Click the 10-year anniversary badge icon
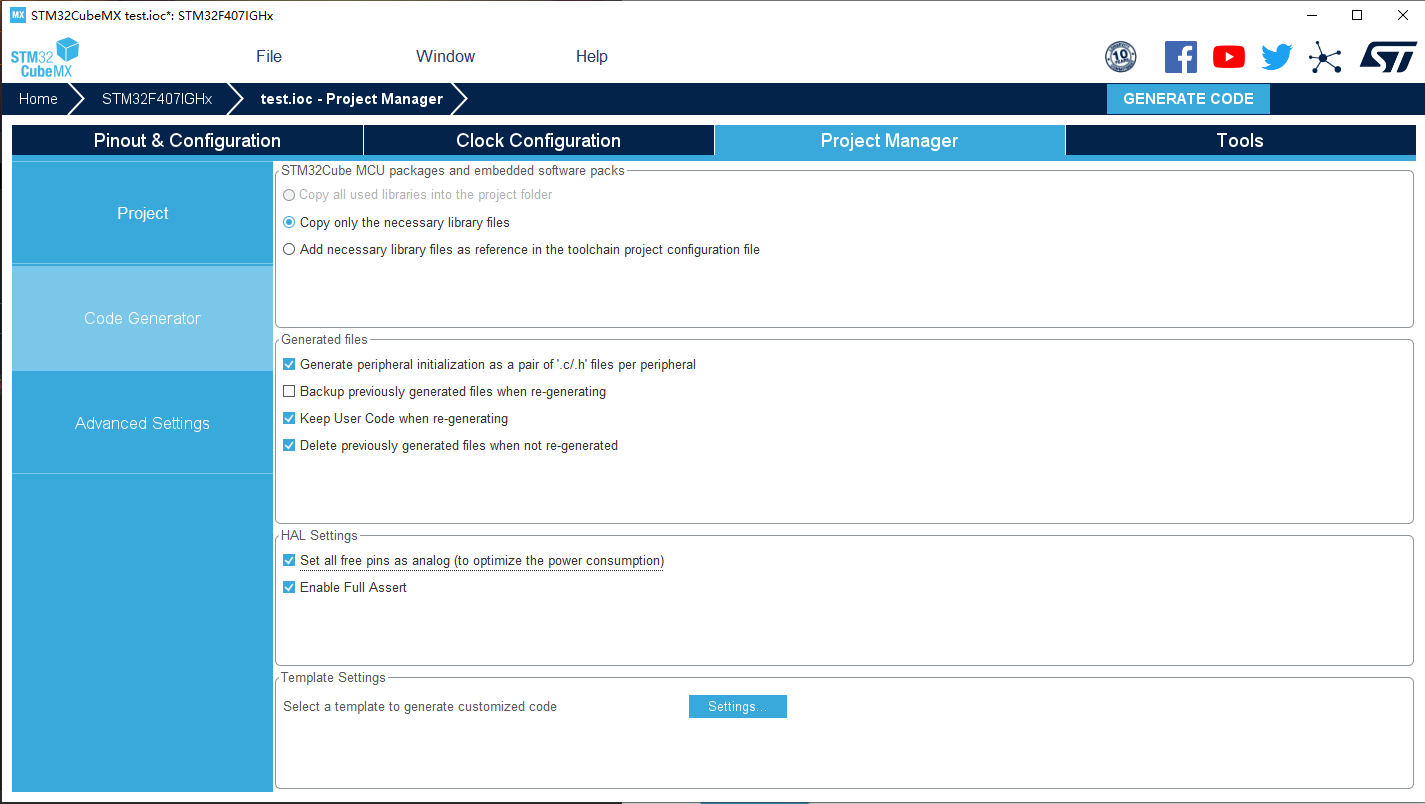The image size is (1425, 804). tap(1120, 57)
